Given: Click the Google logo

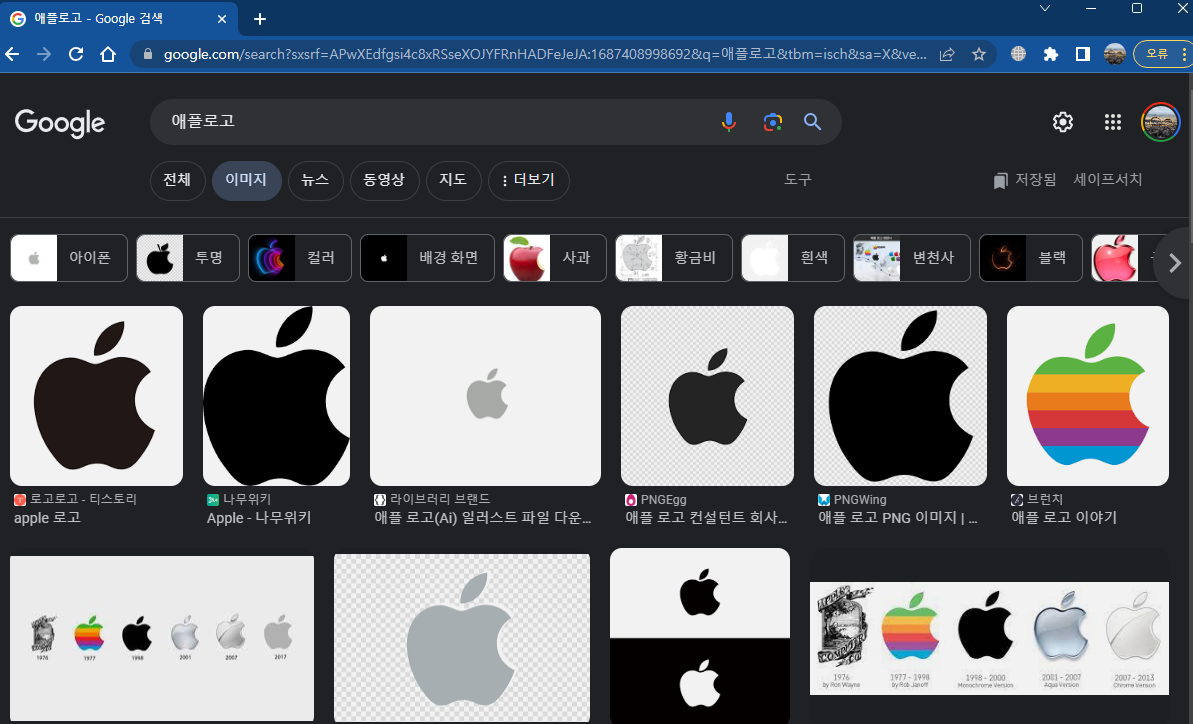Looking at the screenshot, I should click(60, 122).
